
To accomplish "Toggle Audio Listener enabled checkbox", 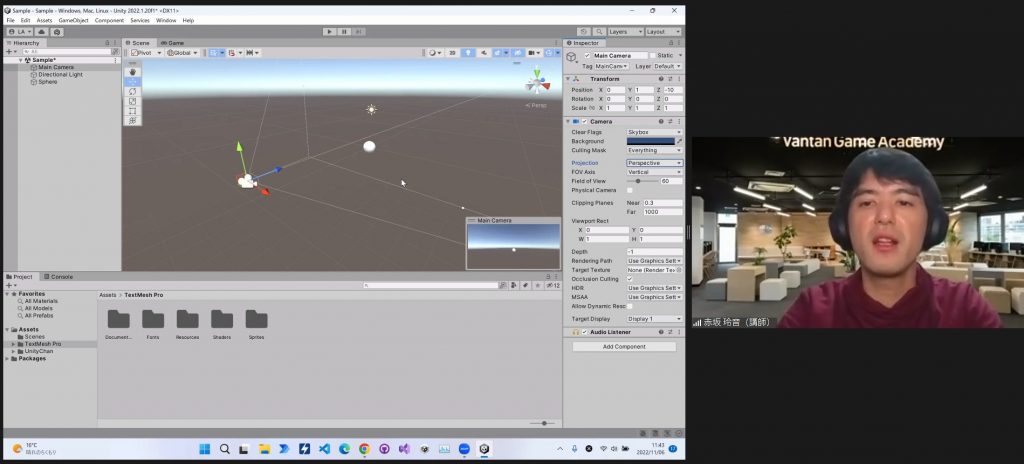I will pos(584,332).
